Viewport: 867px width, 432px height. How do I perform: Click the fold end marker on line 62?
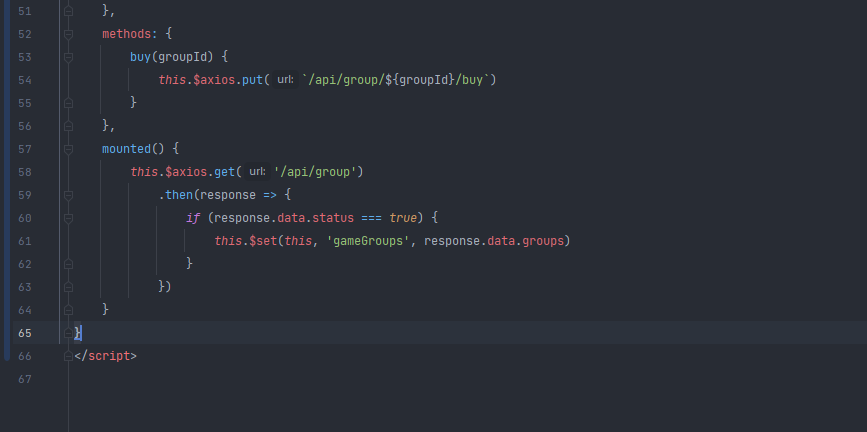point(69,264)
